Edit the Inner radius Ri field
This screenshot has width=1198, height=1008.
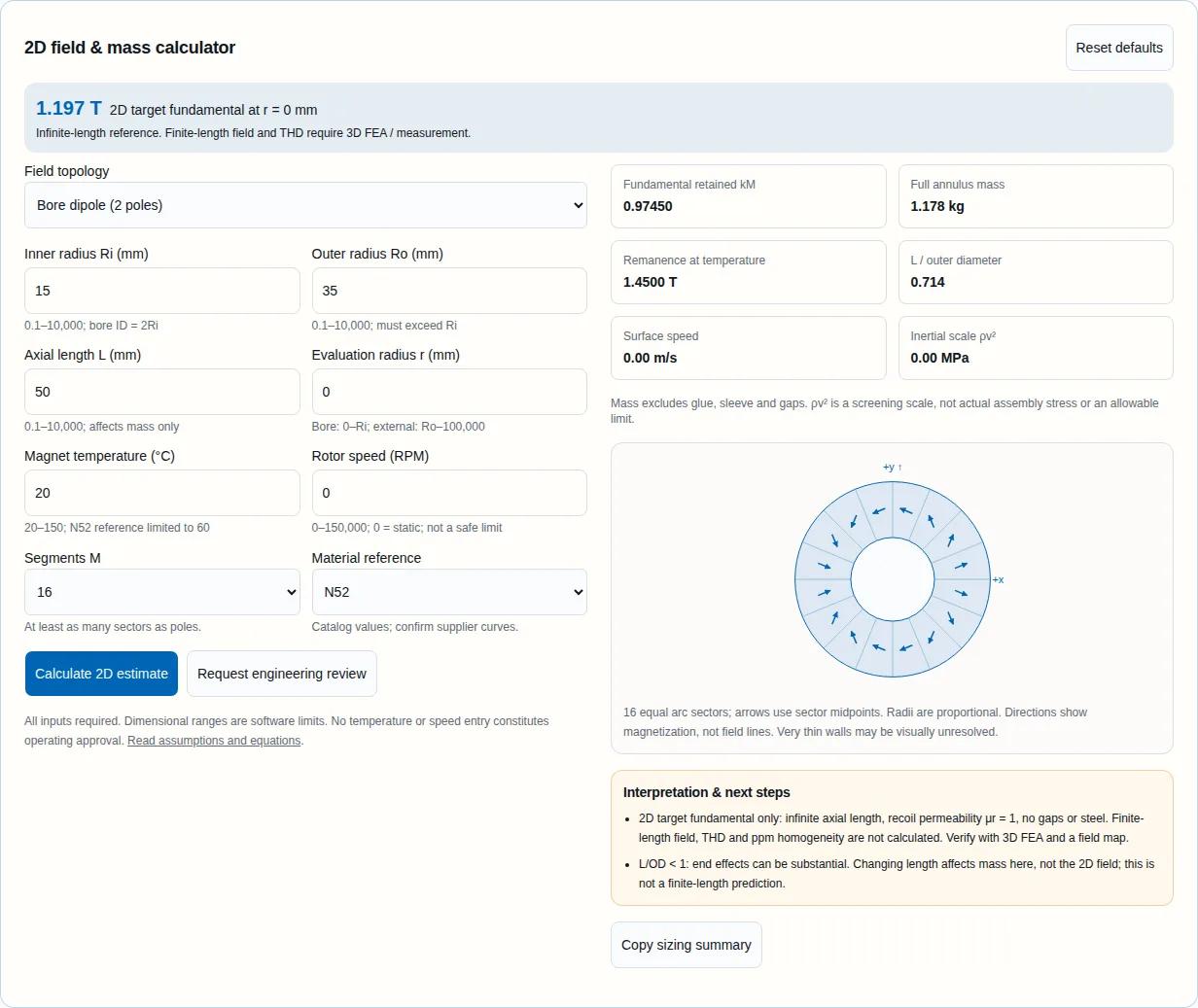coord(162,291)
